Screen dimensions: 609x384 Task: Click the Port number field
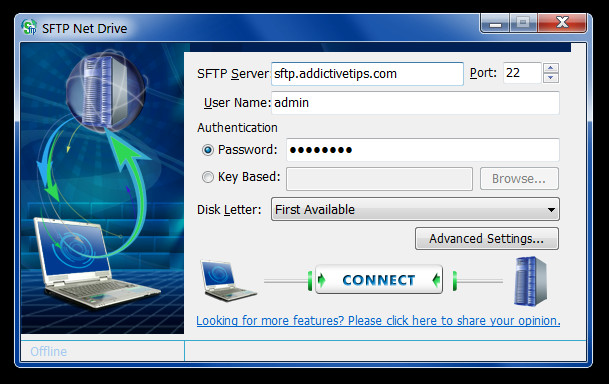[522, 73]
